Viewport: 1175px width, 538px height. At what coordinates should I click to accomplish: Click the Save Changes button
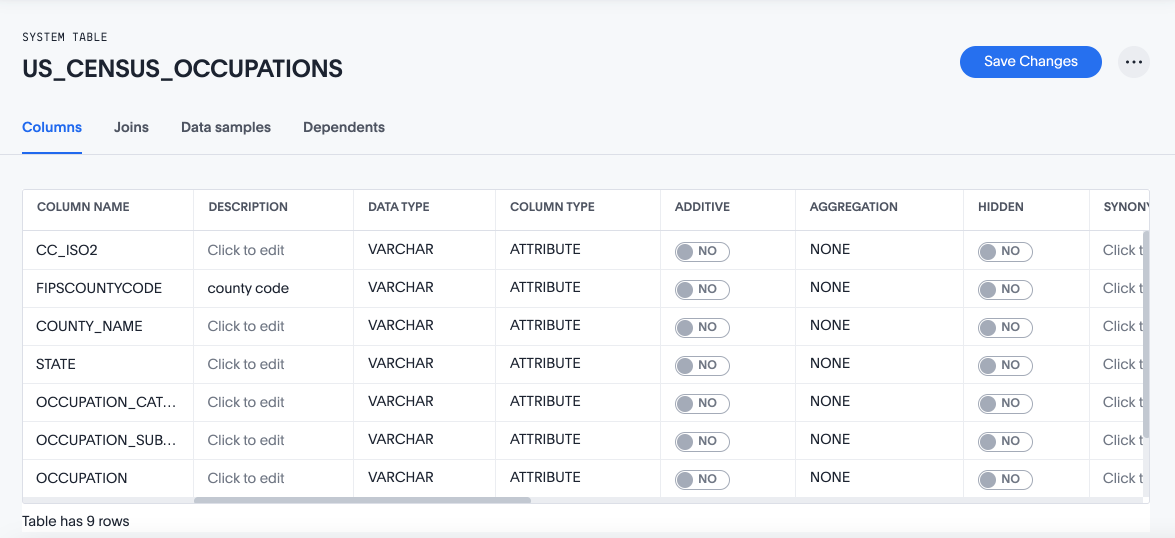[1030, 62]
